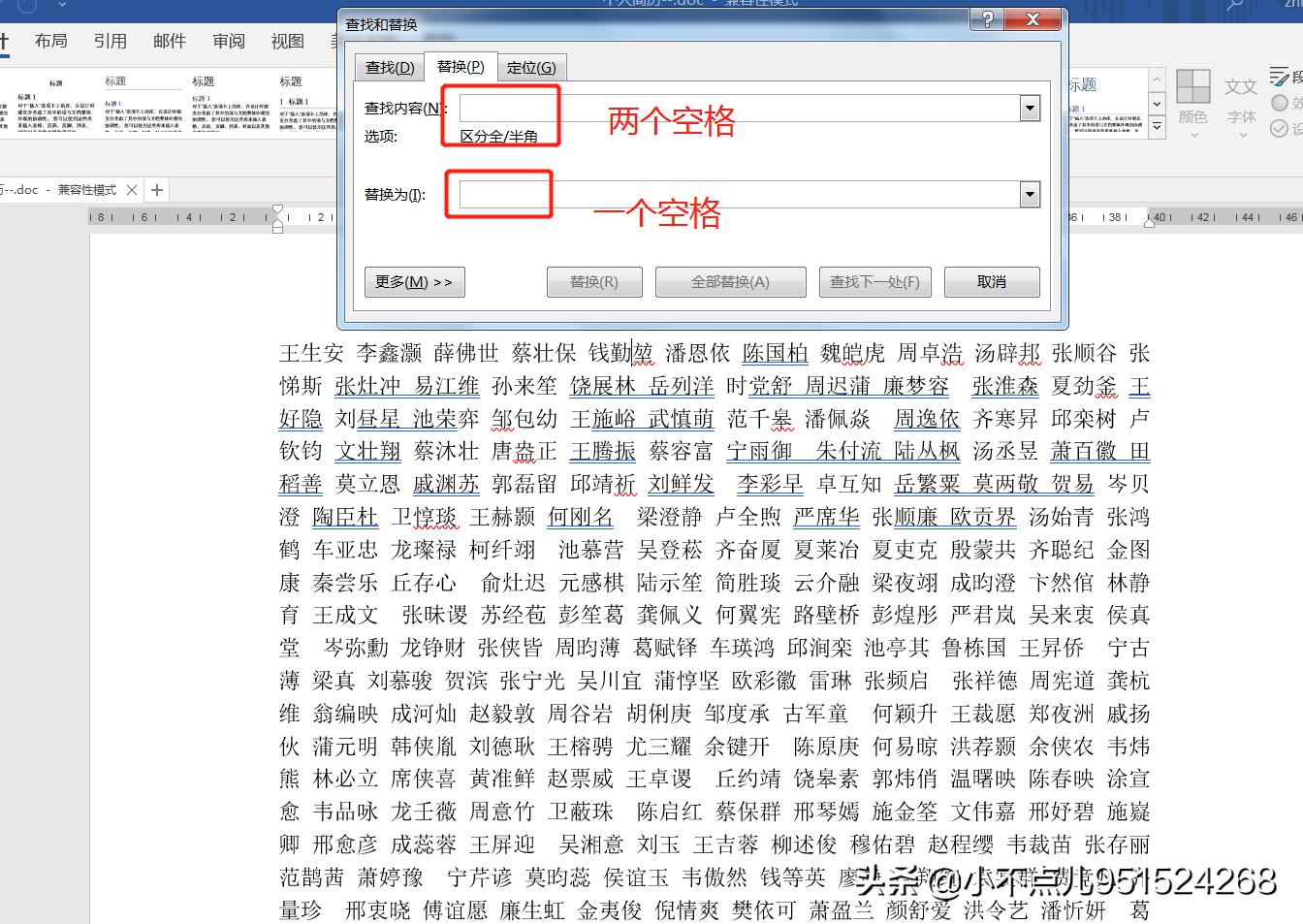1303x924 pixels.
Task: Click the paragraph spacing brush icon
Action: [x=1279, y=78]
